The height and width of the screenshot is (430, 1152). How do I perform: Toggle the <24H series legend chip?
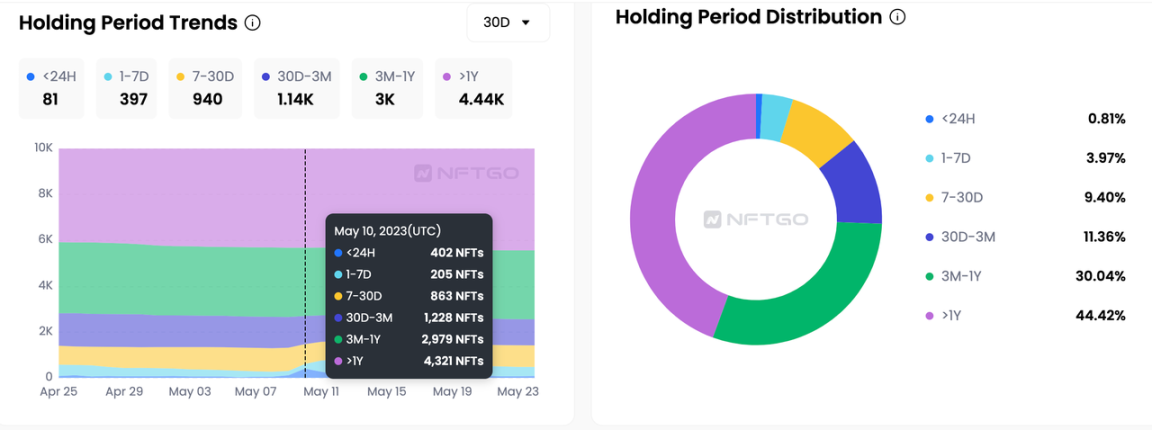click(50, 88)
